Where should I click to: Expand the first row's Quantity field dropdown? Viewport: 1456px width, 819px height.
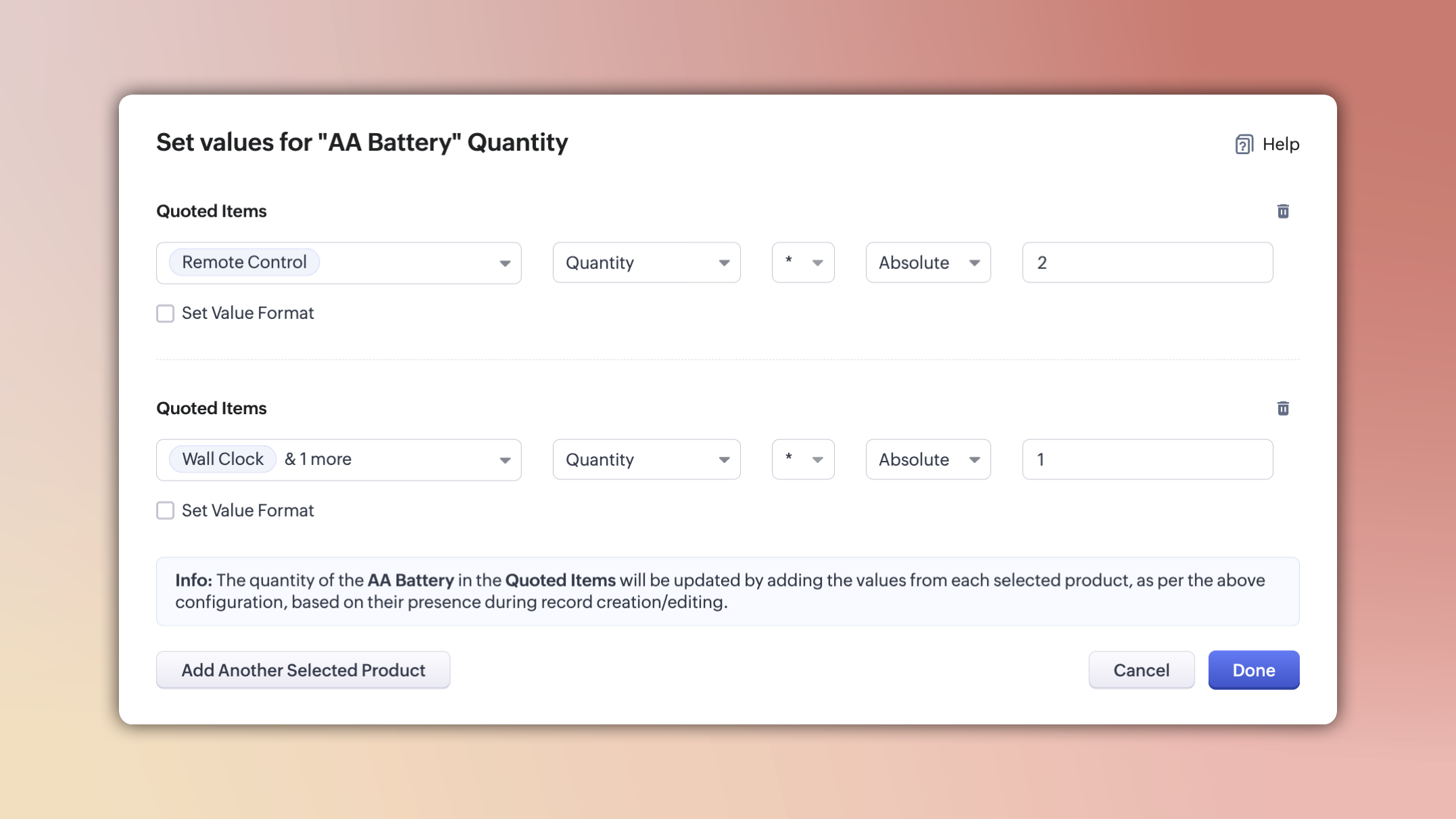click(646, 263)
